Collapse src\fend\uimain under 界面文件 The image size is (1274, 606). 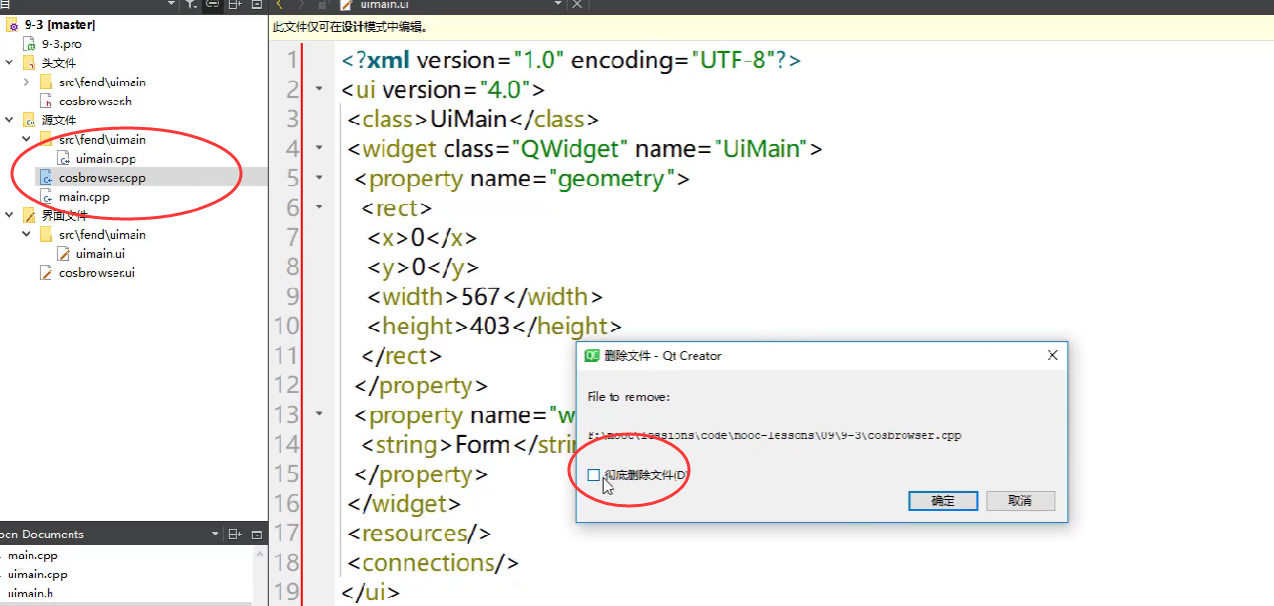[x=27, y=234]
